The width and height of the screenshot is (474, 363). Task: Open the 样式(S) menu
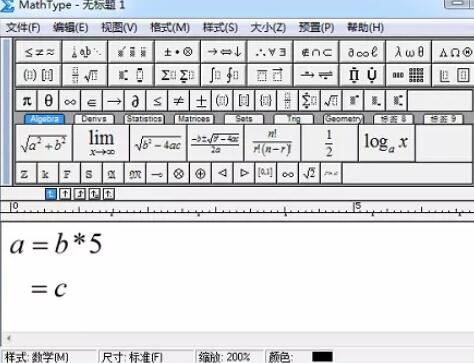220,27
